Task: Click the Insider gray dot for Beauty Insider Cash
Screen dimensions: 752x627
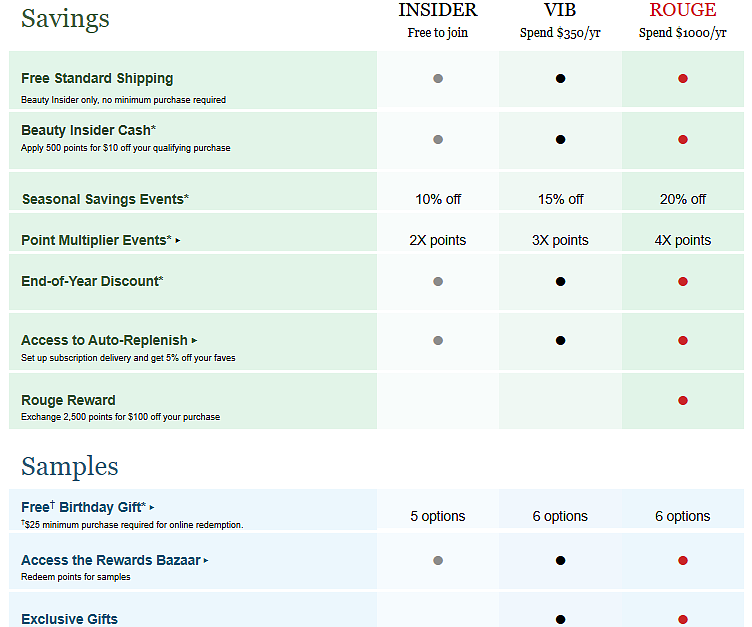Action: coord(438,140)
